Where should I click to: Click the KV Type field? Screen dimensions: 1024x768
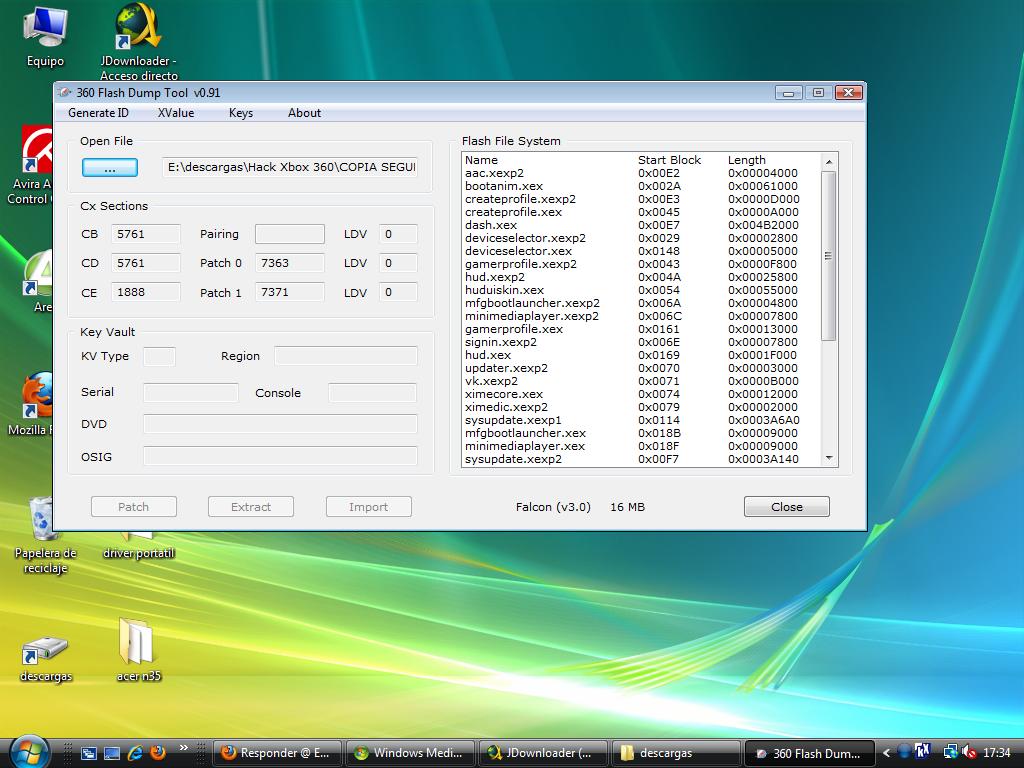pos(159,356)
